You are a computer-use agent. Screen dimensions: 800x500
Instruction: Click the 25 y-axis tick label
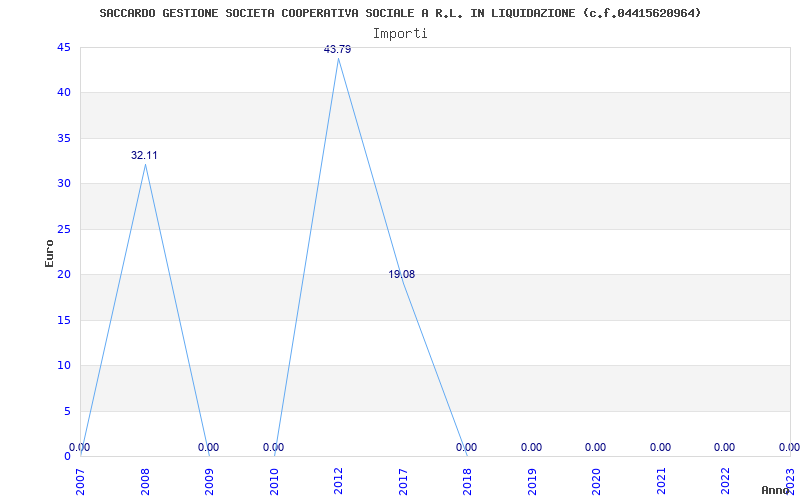click(64, 230)
